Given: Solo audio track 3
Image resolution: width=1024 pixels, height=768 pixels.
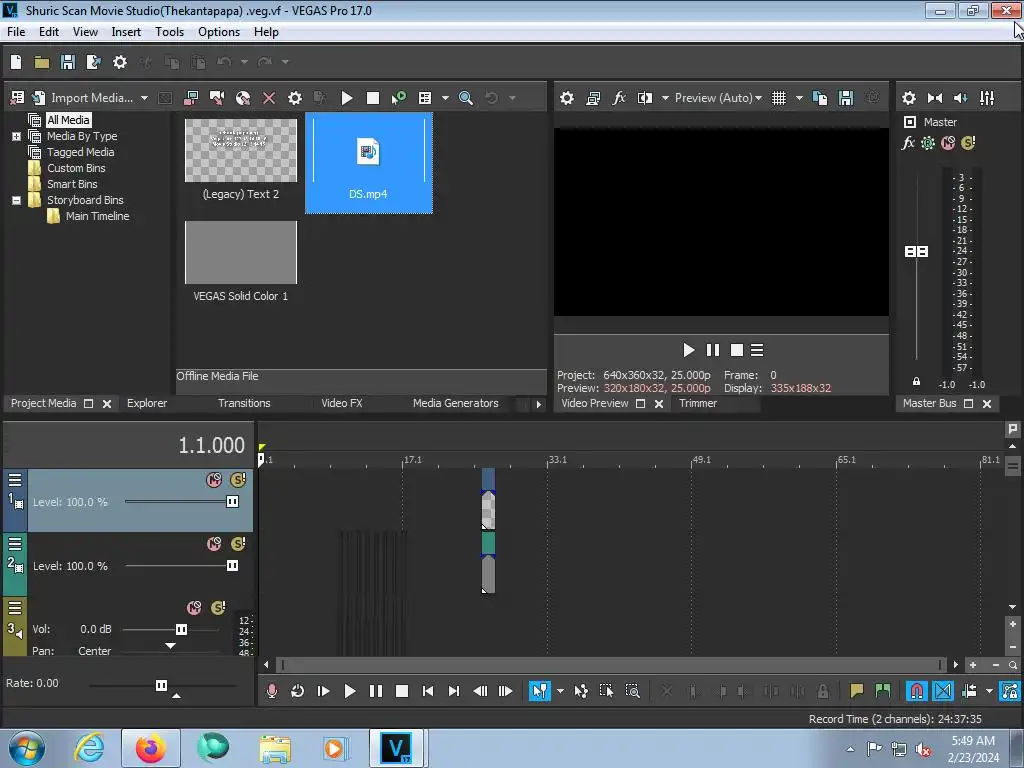Looking at the screenshot, I should [x=218, y=608].
